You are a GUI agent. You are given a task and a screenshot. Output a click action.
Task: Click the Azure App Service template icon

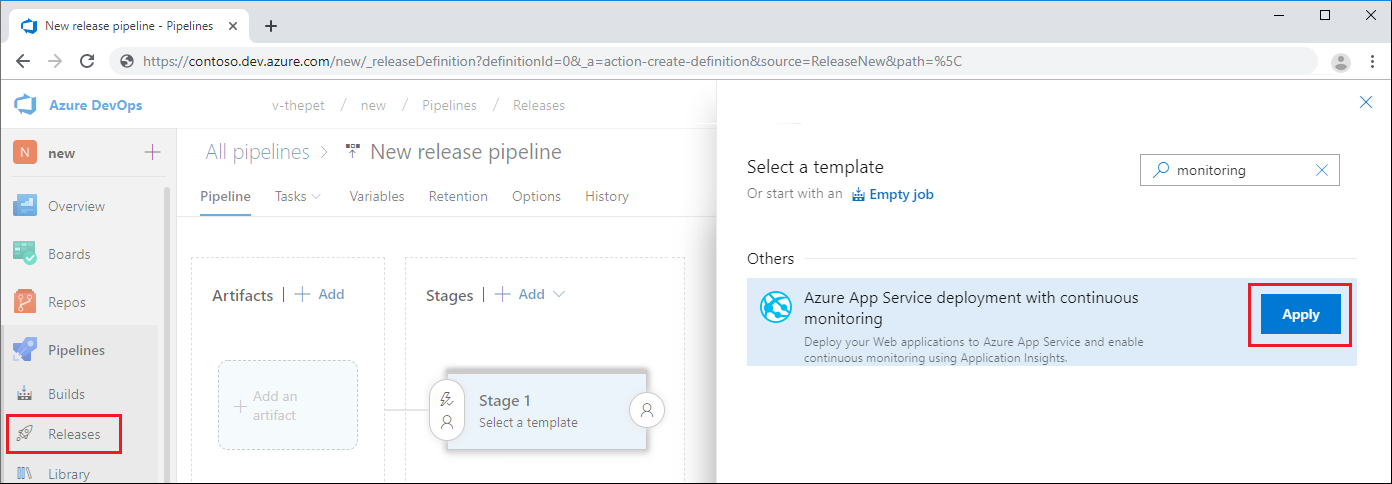(x=776, y=307)
